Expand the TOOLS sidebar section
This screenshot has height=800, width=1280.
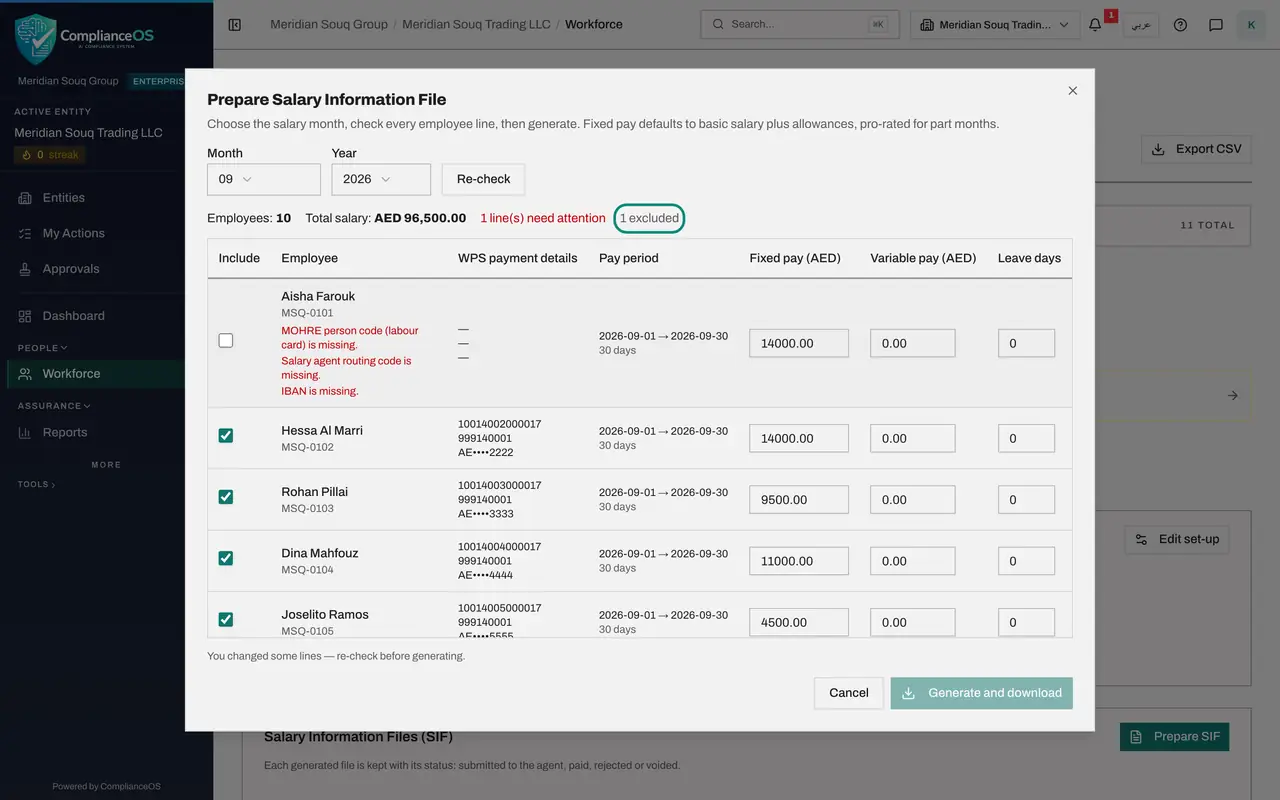tap(37, 485)
